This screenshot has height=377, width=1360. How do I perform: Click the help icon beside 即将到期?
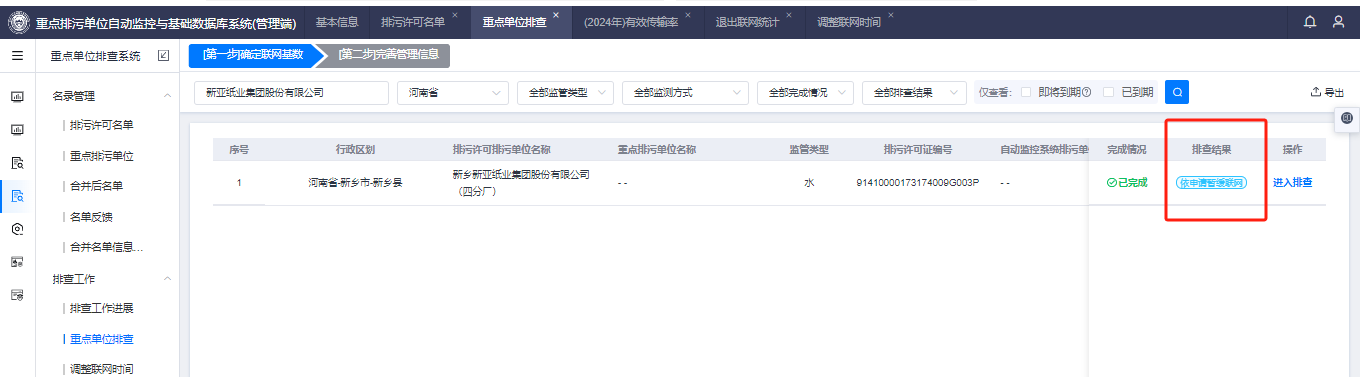point(1087,92)
